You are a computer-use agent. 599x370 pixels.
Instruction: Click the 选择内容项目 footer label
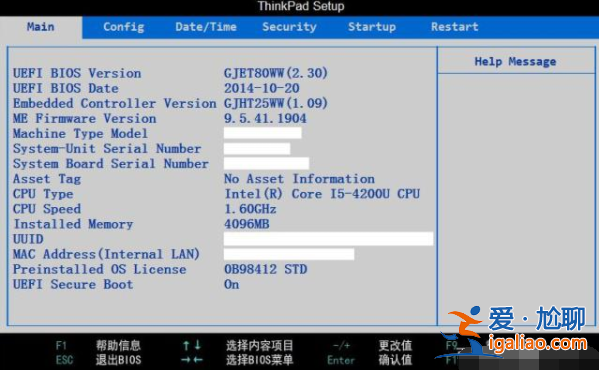click(x=259, y=346)
